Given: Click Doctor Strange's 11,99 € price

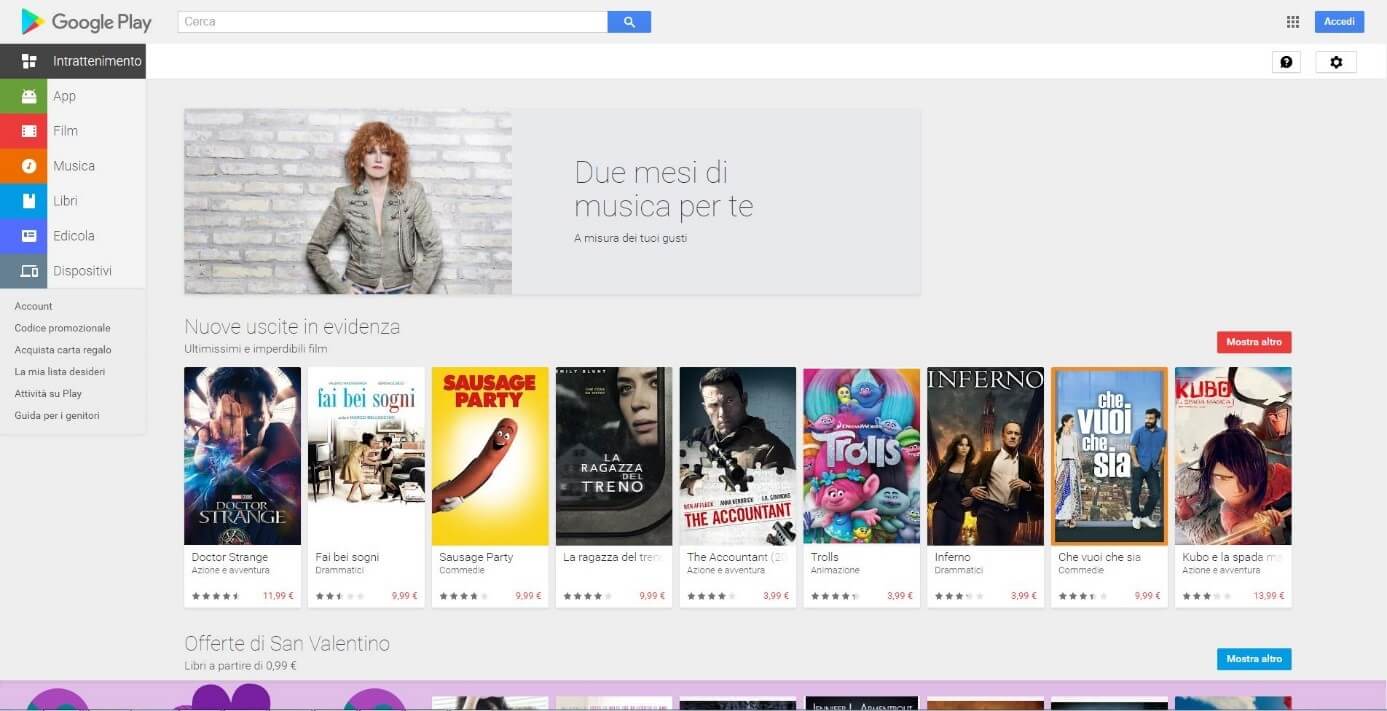Looking at the screenshot, I should (x=278, y=596).
